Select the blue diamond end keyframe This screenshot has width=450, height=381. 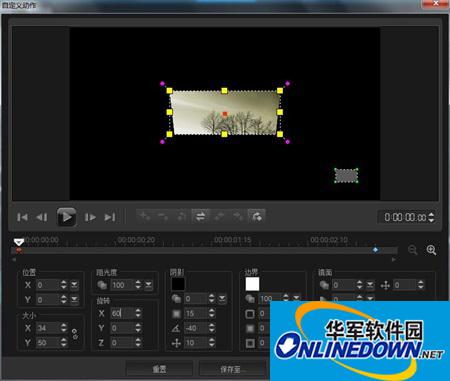[376, 249]
